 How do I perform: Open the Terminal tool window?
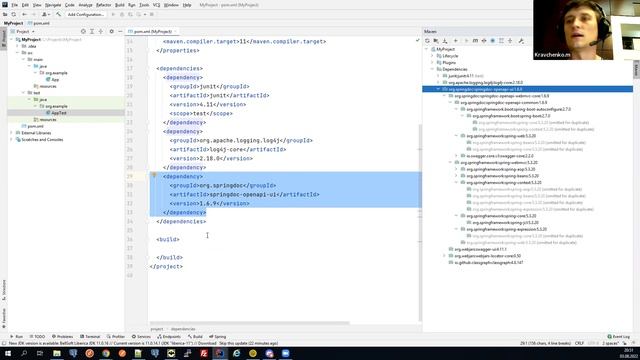click(x=90, y=337)
